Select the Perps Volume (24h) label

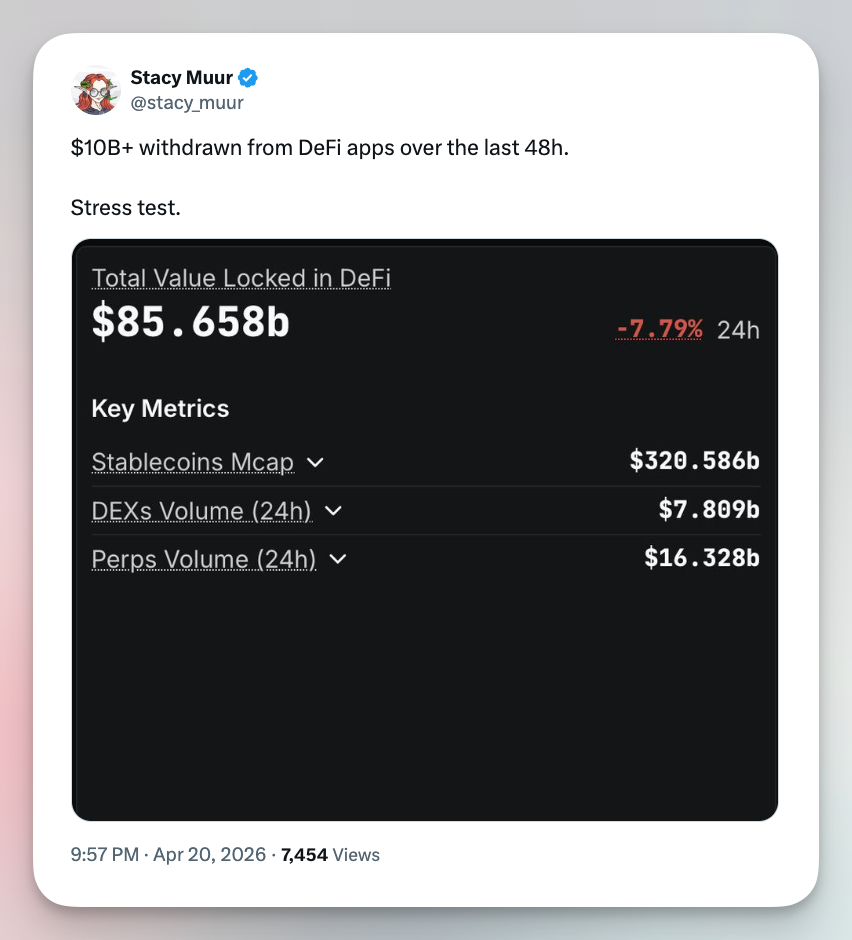203,559
